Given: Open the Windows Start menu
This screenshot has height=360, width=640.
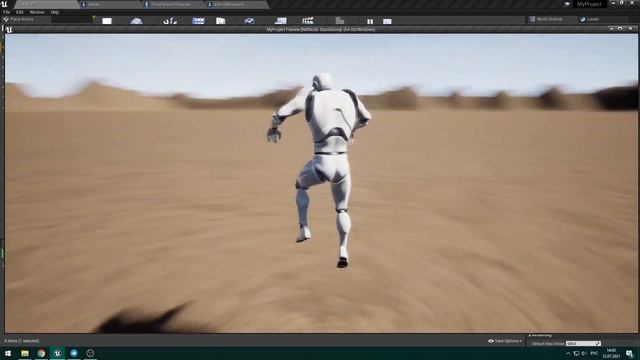Looking at the screenshot, I should pos(8,353).
